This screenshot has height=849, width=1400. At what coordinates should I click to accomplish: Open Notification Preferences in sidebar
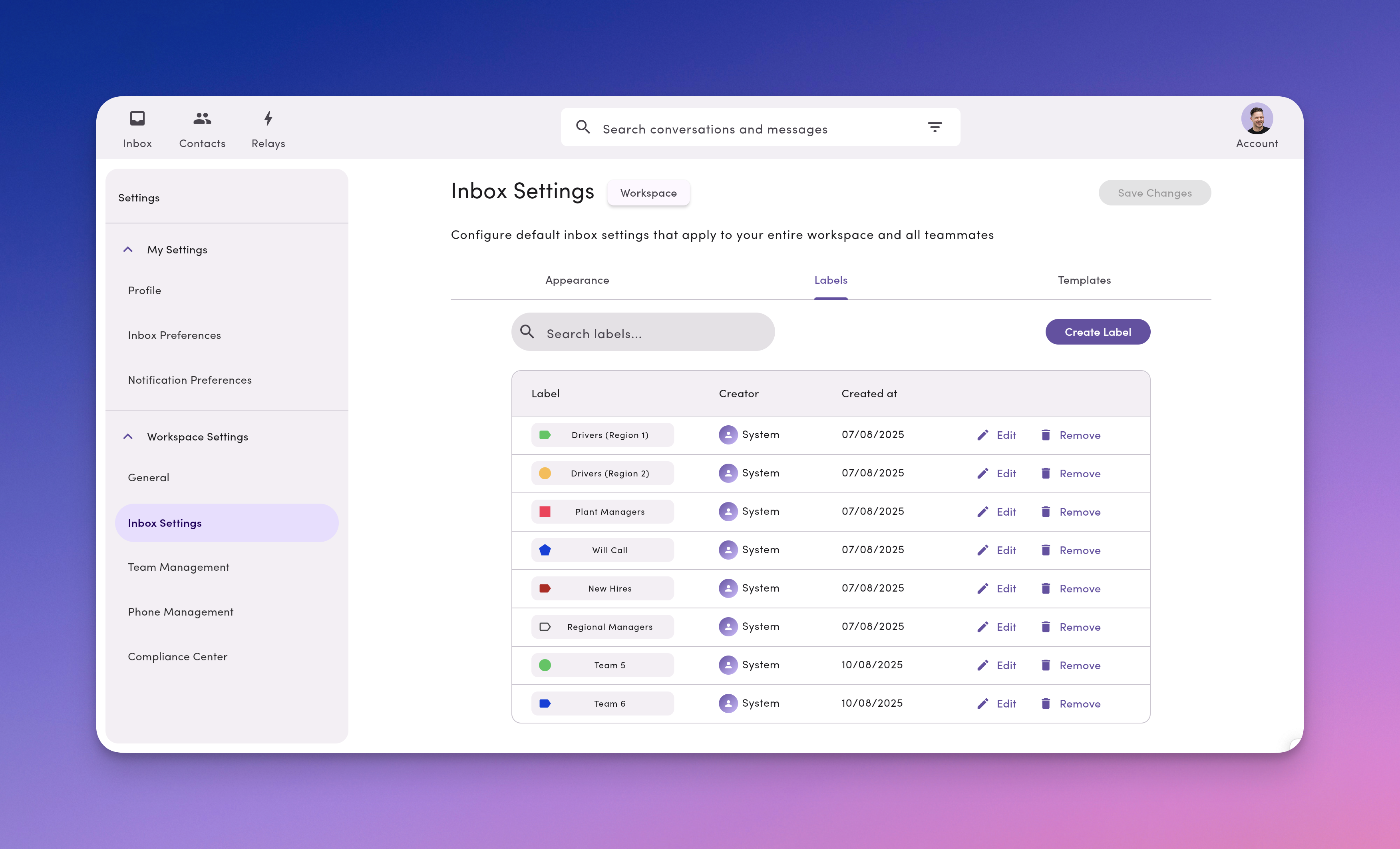(189, 380)
